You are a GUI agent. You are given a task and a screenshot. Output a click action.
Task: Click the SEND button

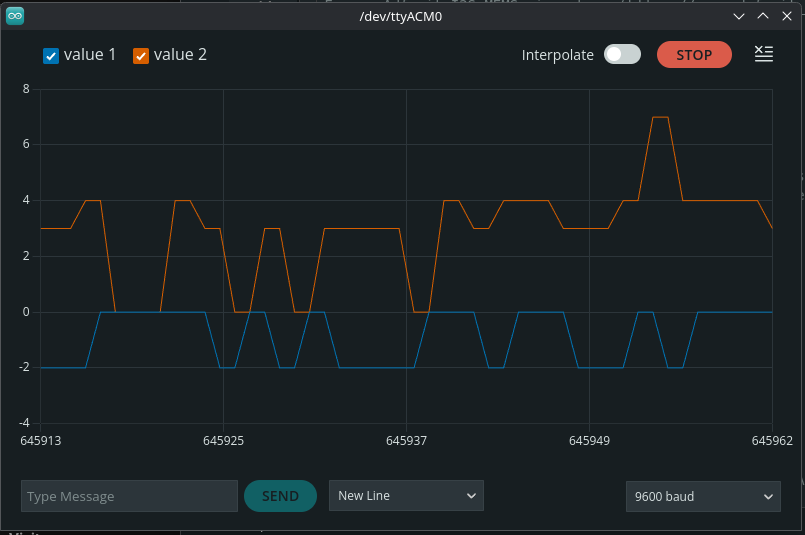(x=280, y=496)
